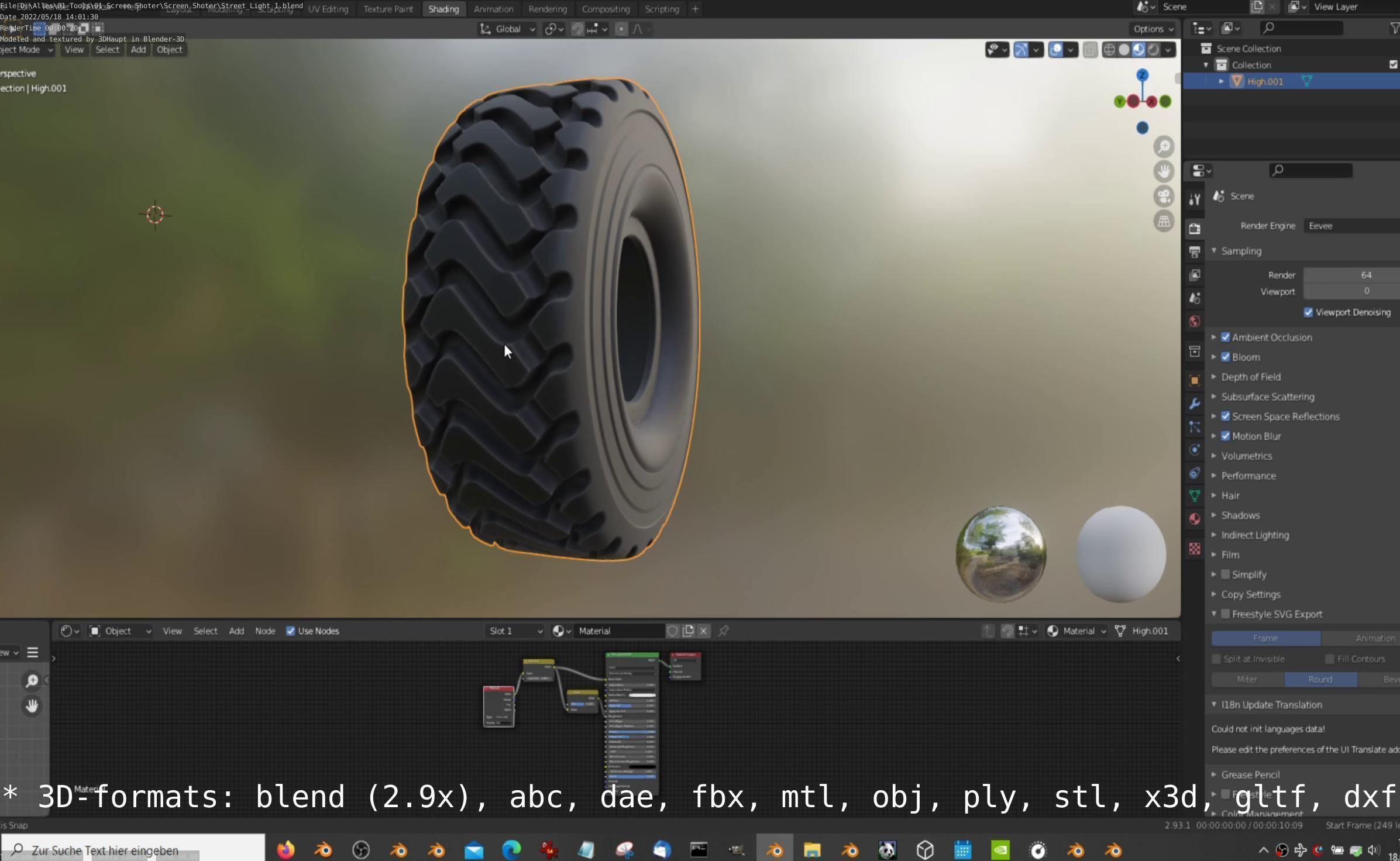Switch to Animation workspace tab
Viewport: 1400px width, 861px height.
point(493,9)
